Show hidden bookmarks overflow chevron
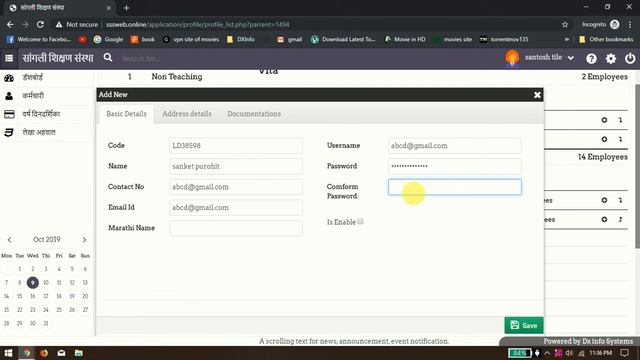640x360 pixels. [x=567, y=39]
